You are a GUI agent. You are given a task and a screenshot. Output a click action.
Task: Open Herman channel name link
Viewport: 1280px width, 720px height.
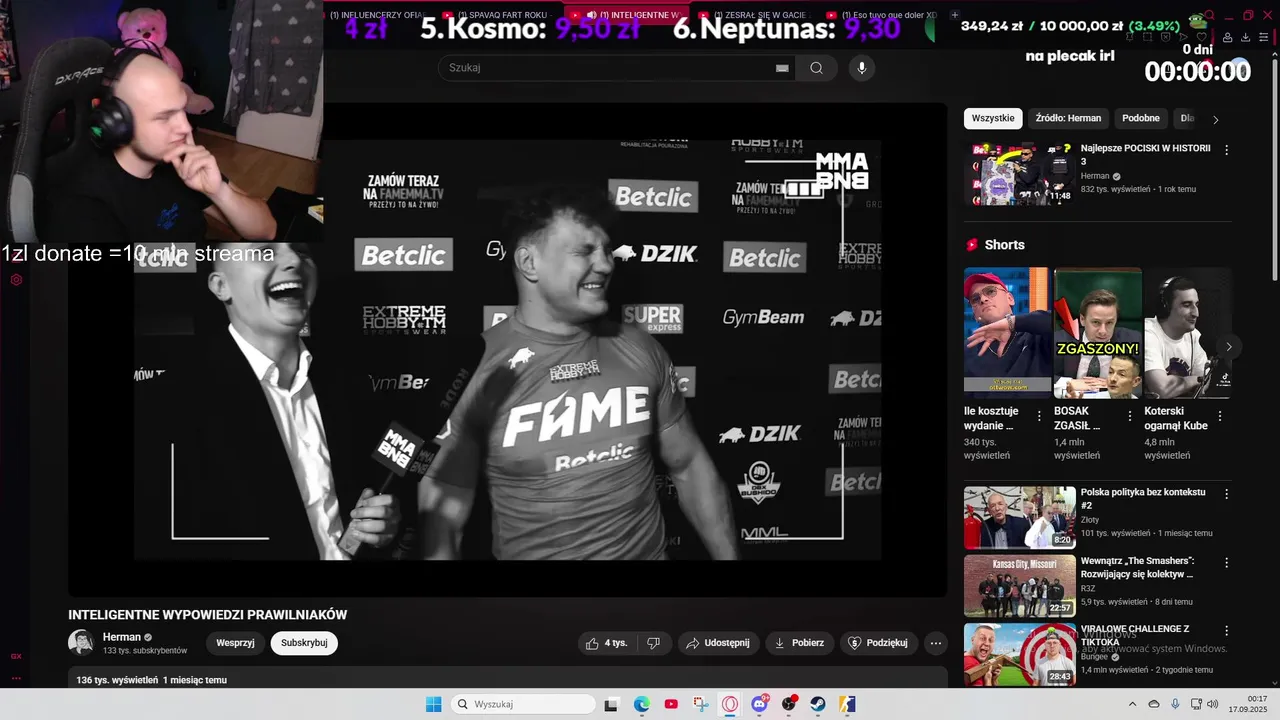(122, 637)
